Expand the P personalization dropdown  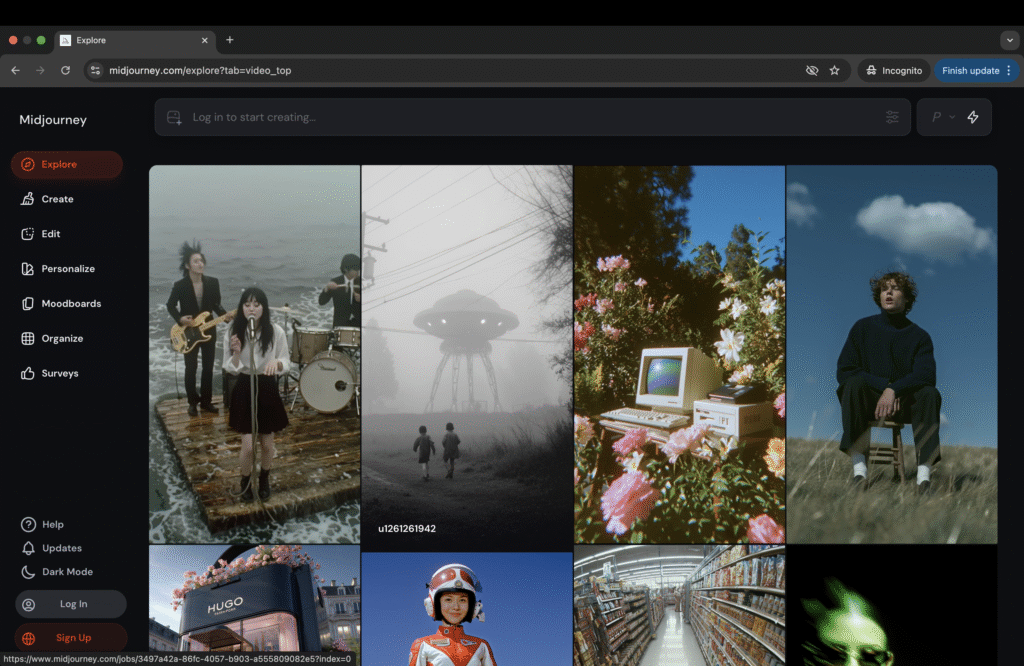pos(943,117)
